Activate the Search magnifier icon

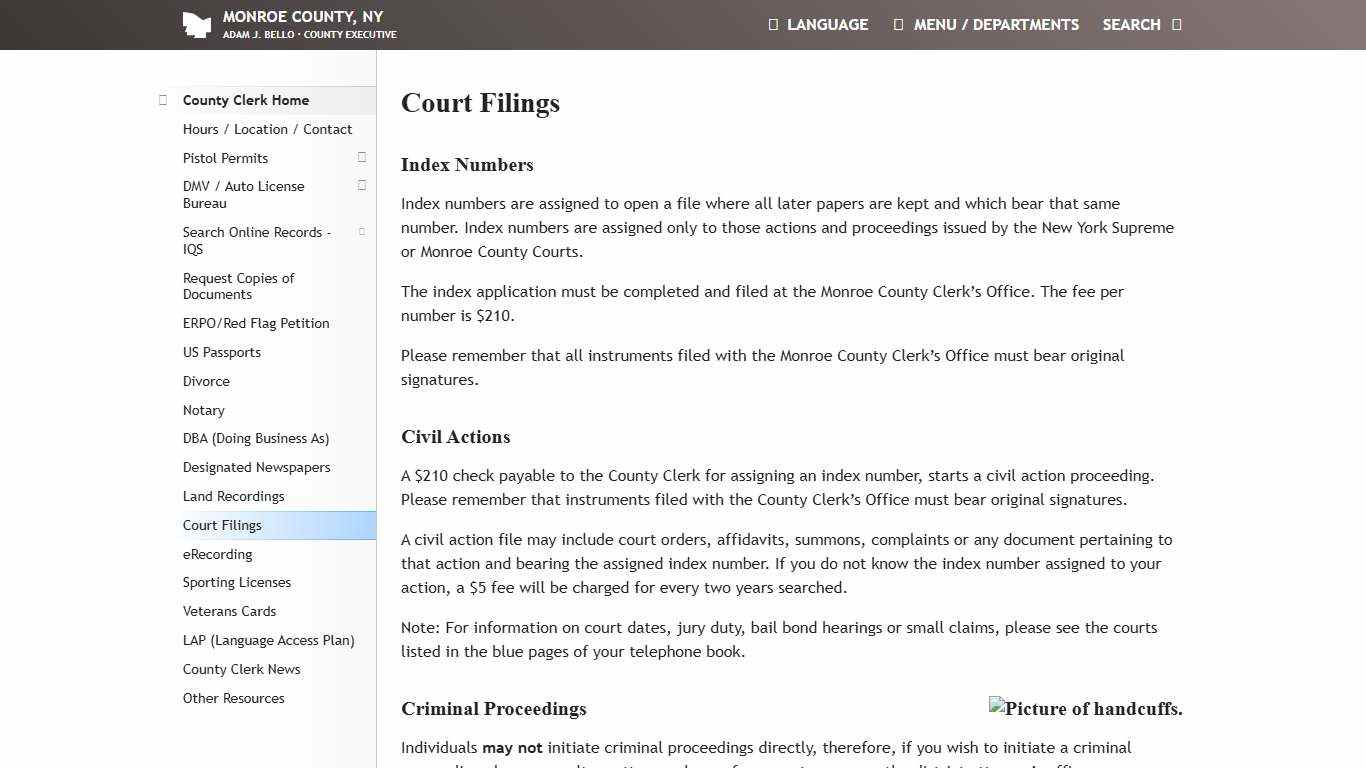click(1175, 24)
